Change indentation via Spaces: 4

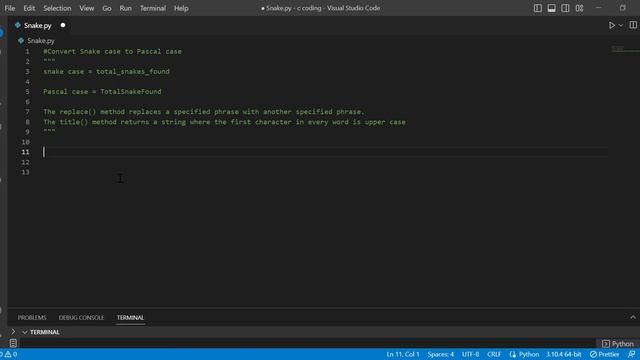point(440,354)
